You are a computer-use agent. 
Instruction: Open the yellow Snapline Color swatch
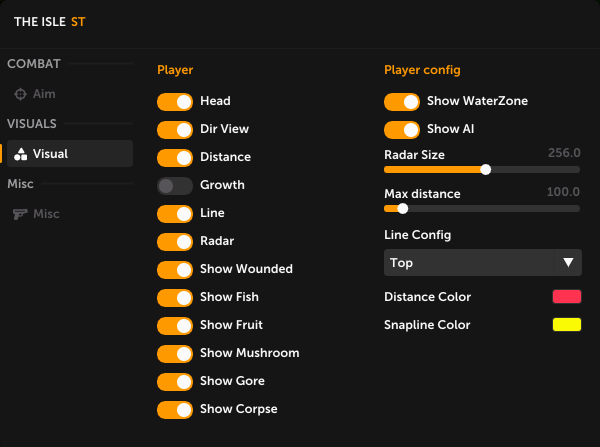click(567, 325)
